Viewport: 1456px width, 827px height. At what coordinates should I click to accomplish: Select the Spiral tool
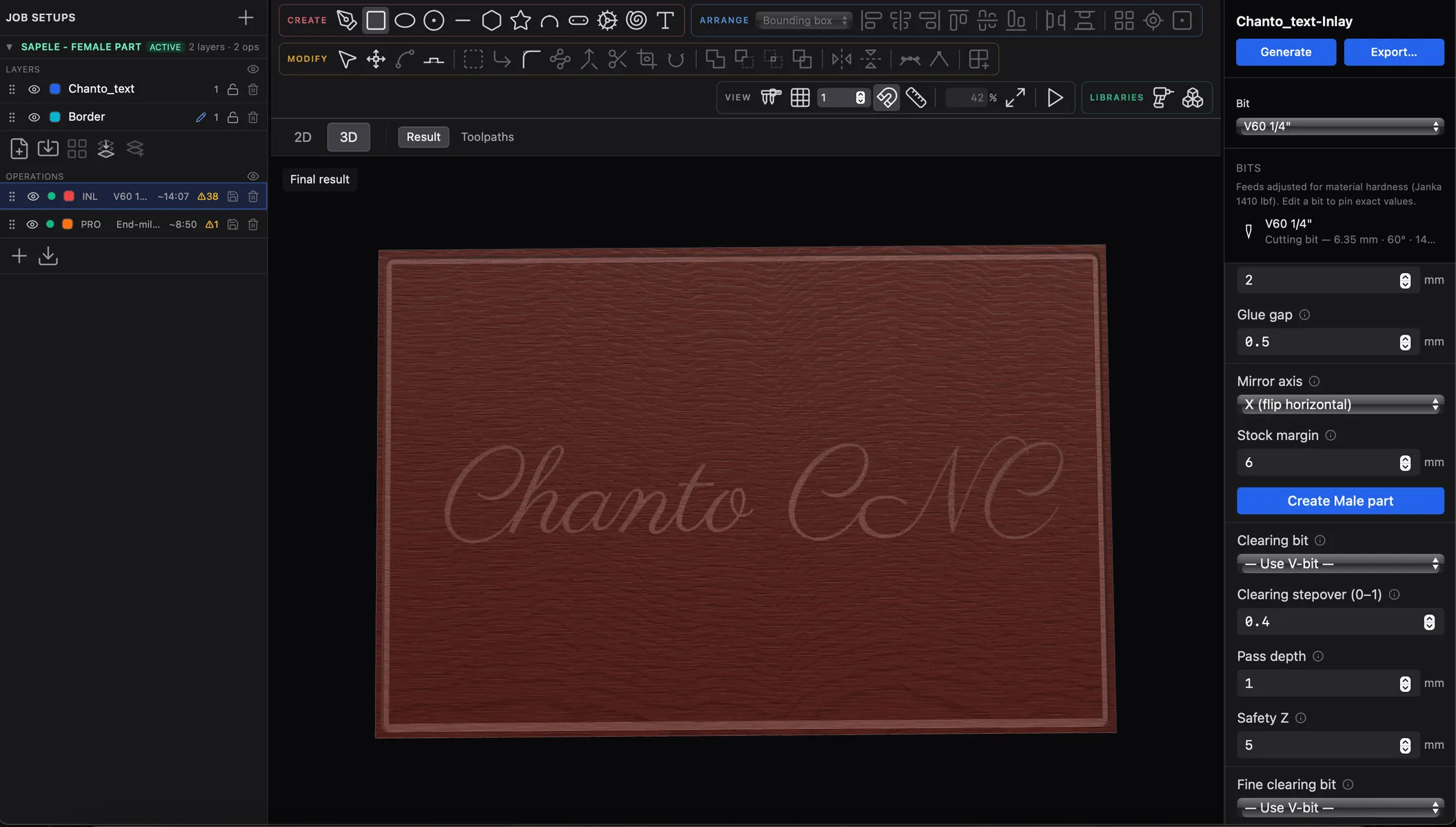636,20
